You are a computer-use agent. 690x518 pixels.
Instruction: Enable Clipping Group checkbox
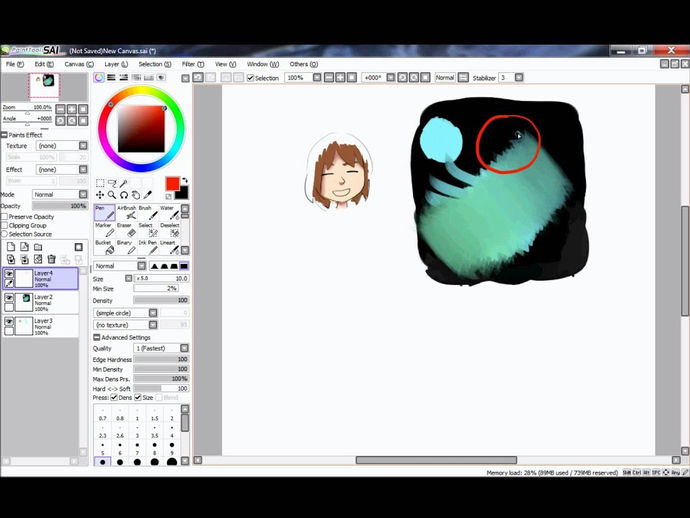[4, 225]
